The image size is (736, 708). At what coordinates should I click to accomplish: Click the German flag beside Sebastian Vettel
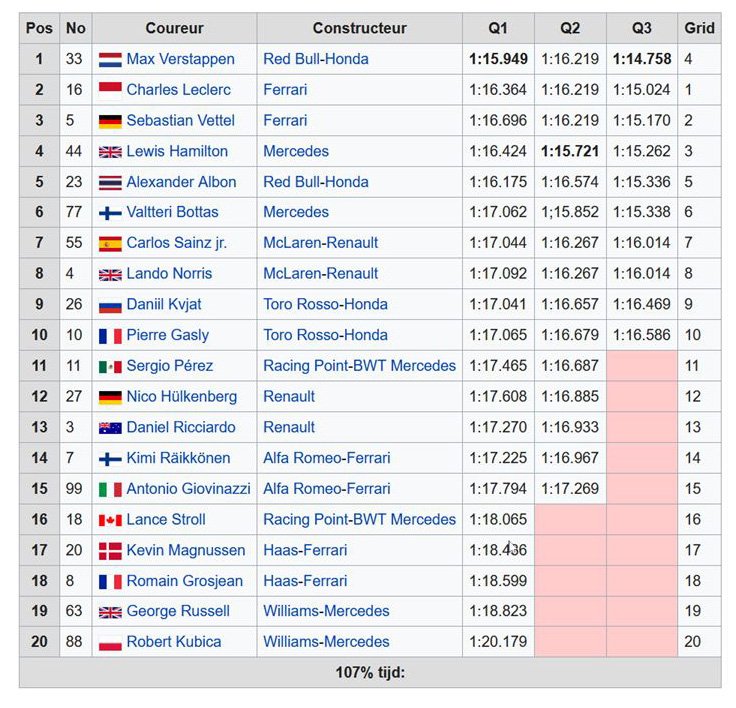point(110,121)
